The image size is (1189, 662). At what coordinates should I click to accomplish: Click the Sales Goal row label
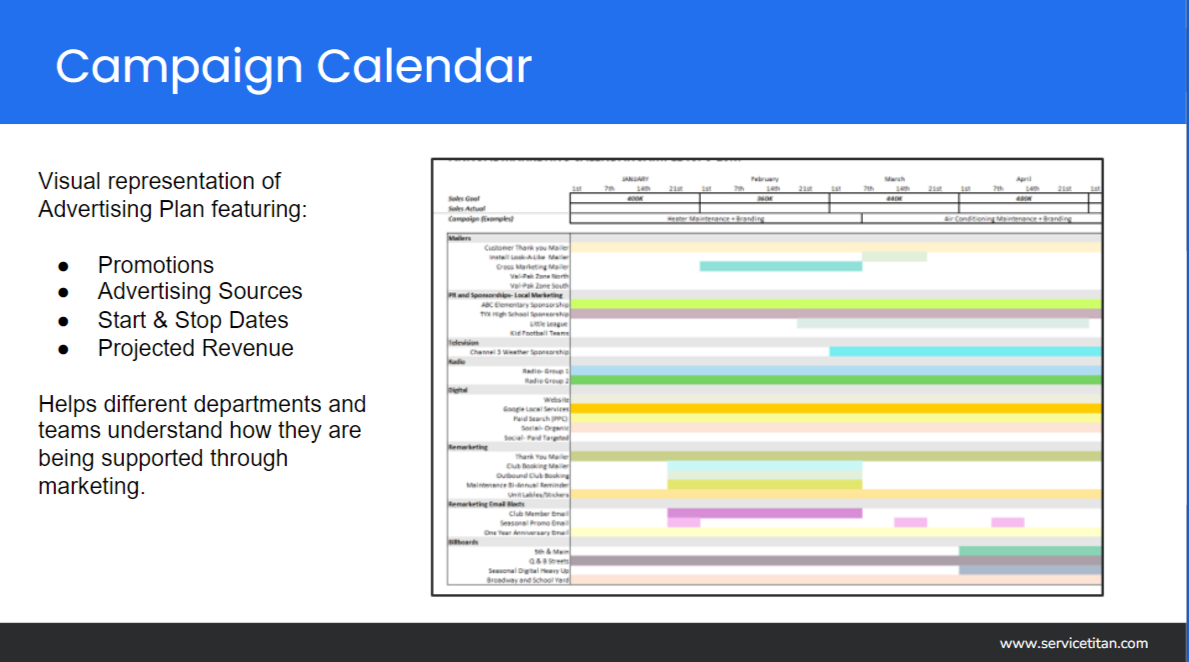(462, 198)
